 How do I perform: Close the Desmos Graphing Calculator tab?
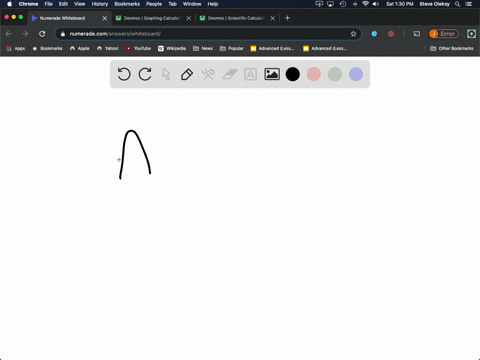[189, 18]
